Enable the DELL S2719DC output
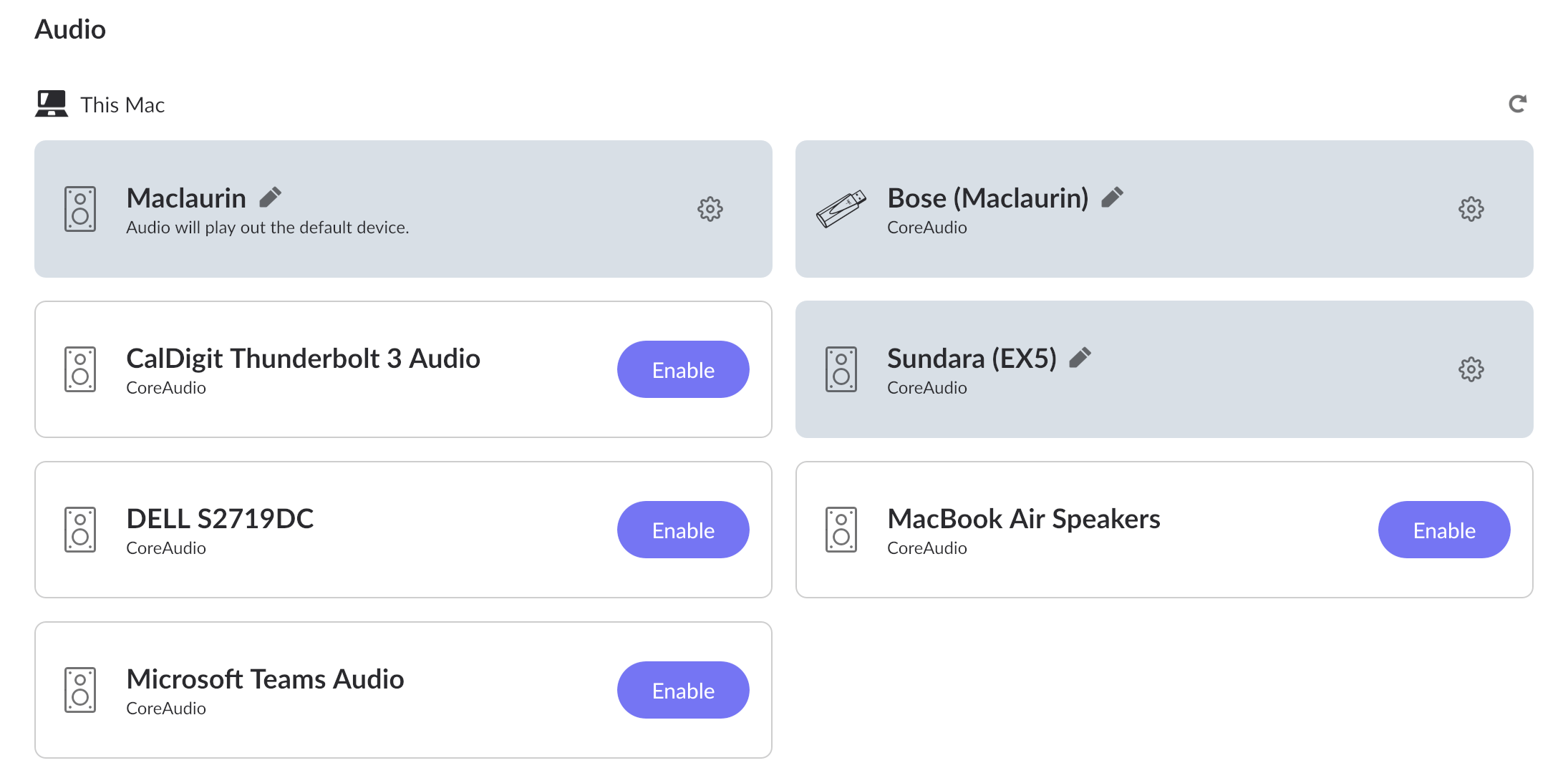1568x783 pixels. tap(683, 530)
